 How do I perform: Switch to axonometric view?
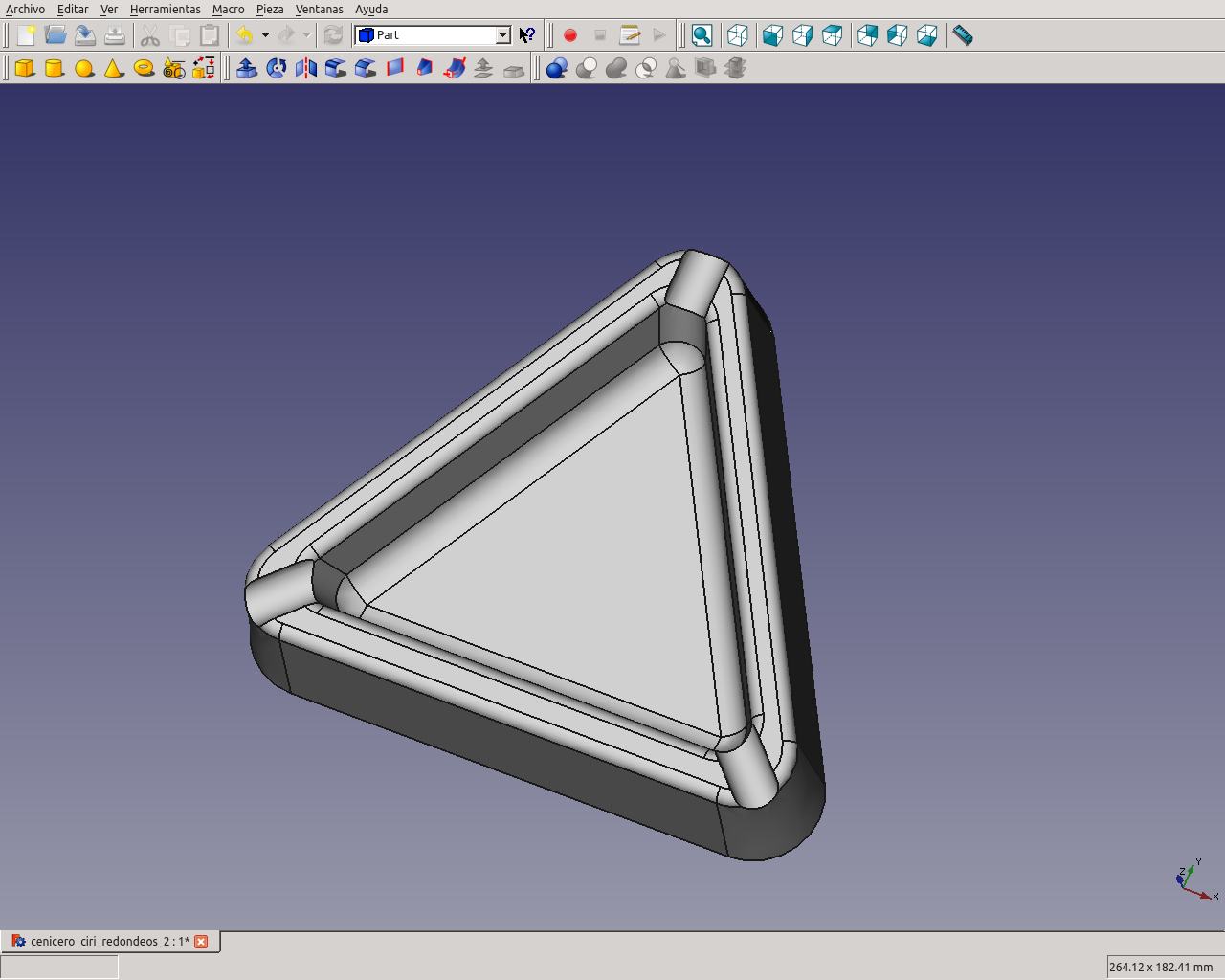pyautogui.click(x=738, y=35)
